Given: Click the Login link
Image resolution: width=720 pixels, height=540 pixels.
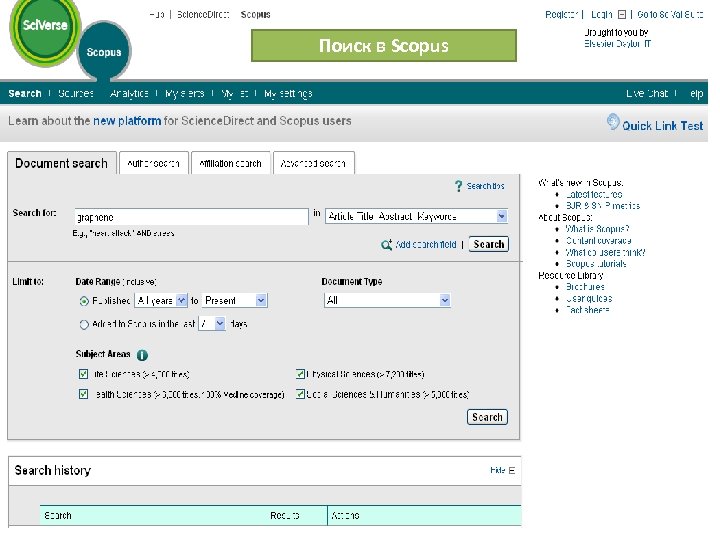Looking at the screenshot, I should 602,15.
